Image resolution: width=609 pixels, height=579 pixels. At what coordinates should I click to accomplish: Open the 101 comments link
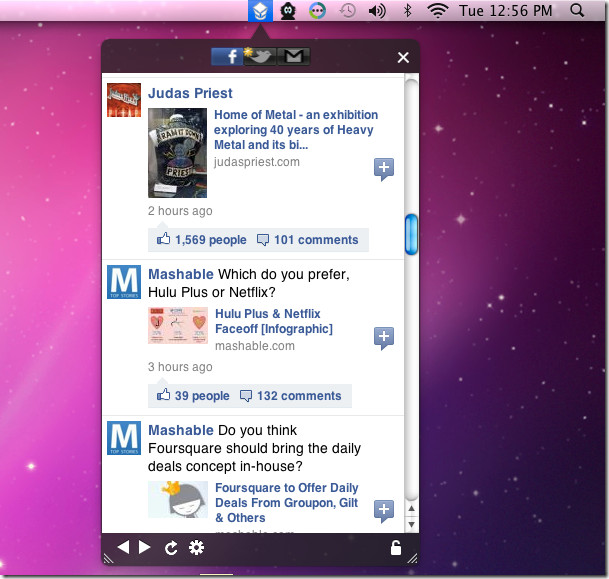point(316,240)
